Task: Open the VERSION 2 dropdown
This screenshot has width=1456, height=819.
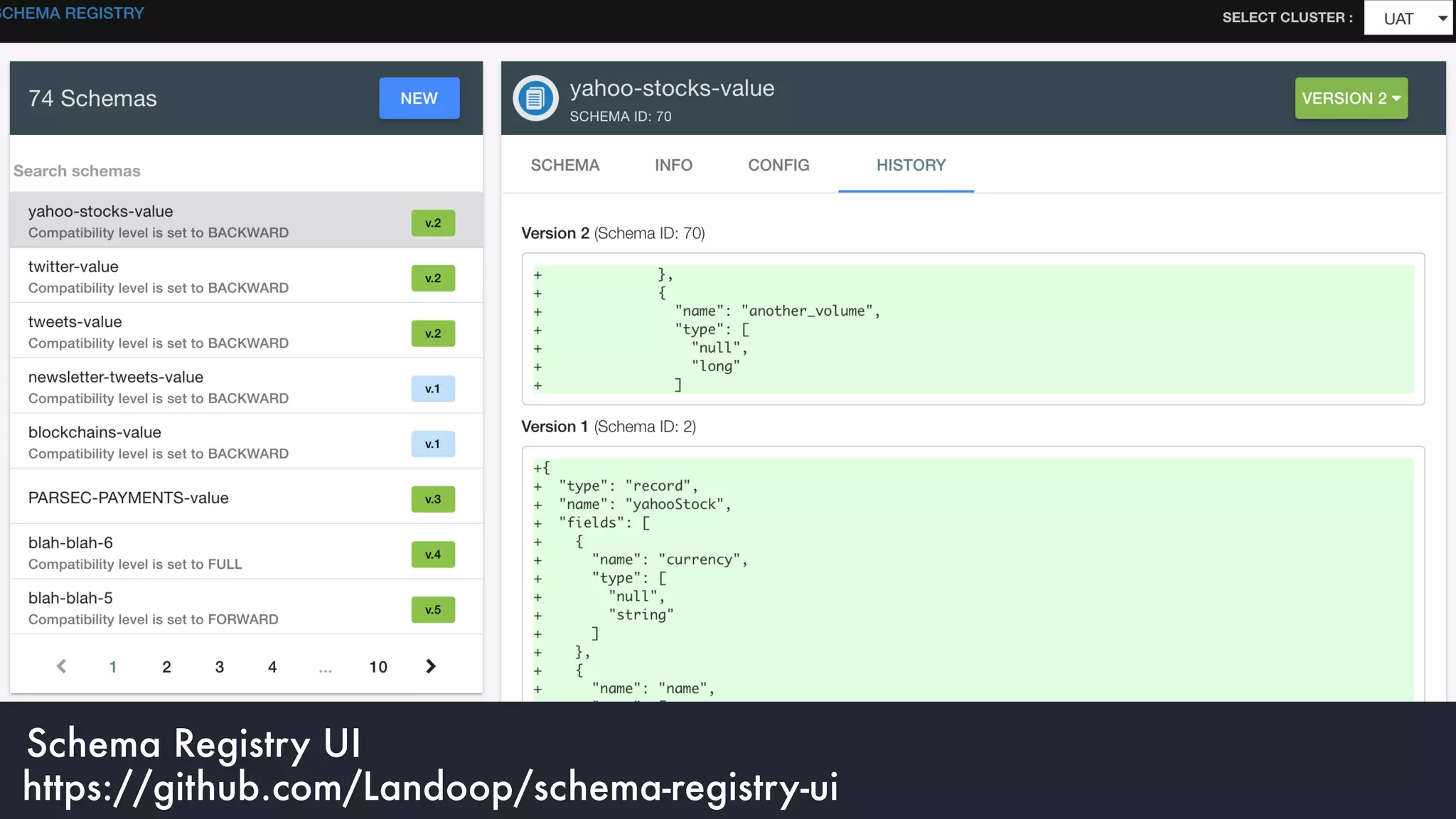Action: 1351,98
